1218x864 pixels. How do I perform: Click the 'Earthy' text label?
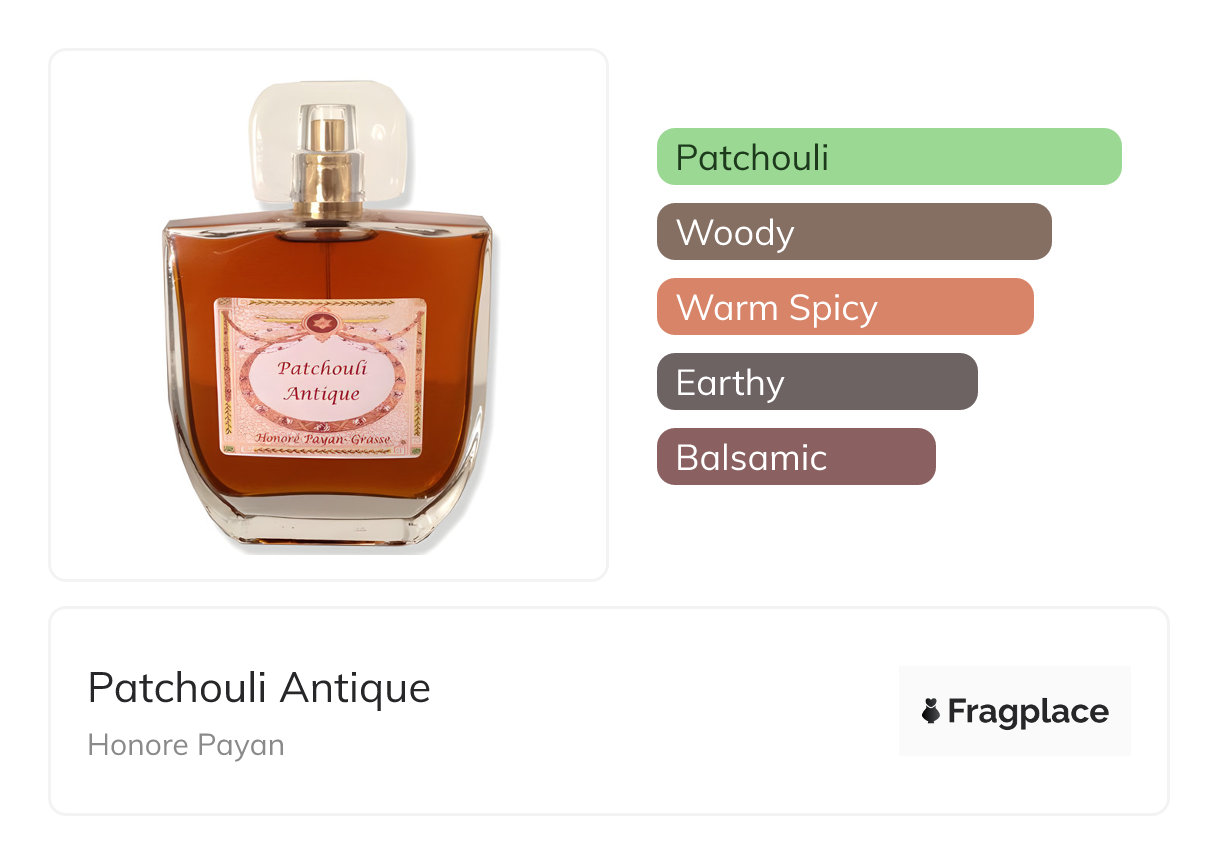tap(730, 383)
